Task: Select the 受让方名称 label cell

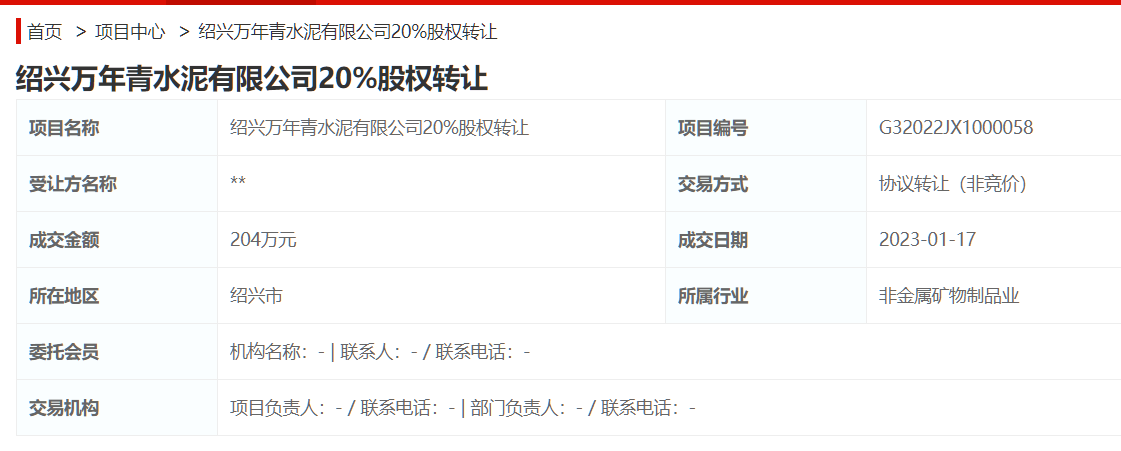Action: click(73, 184)
